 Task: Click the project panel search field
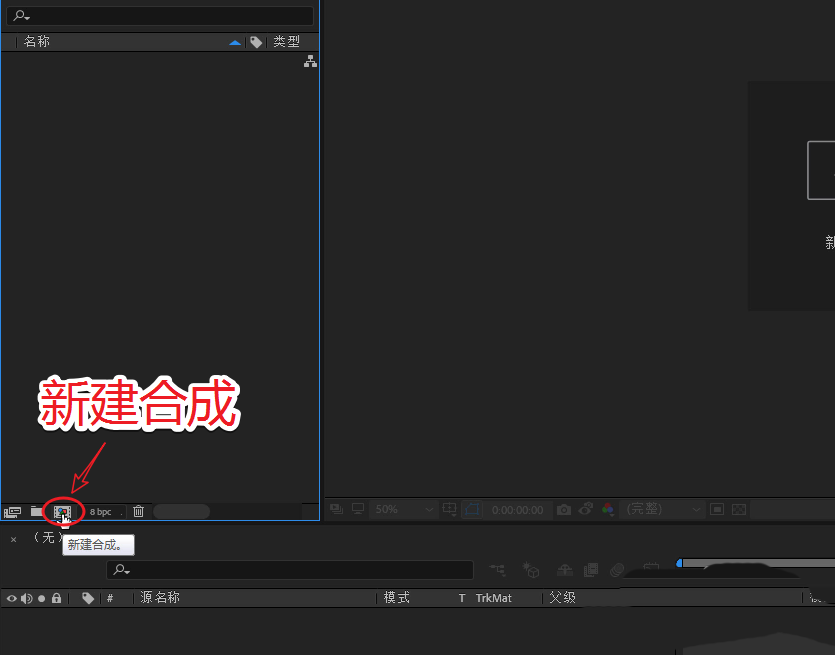160,15
